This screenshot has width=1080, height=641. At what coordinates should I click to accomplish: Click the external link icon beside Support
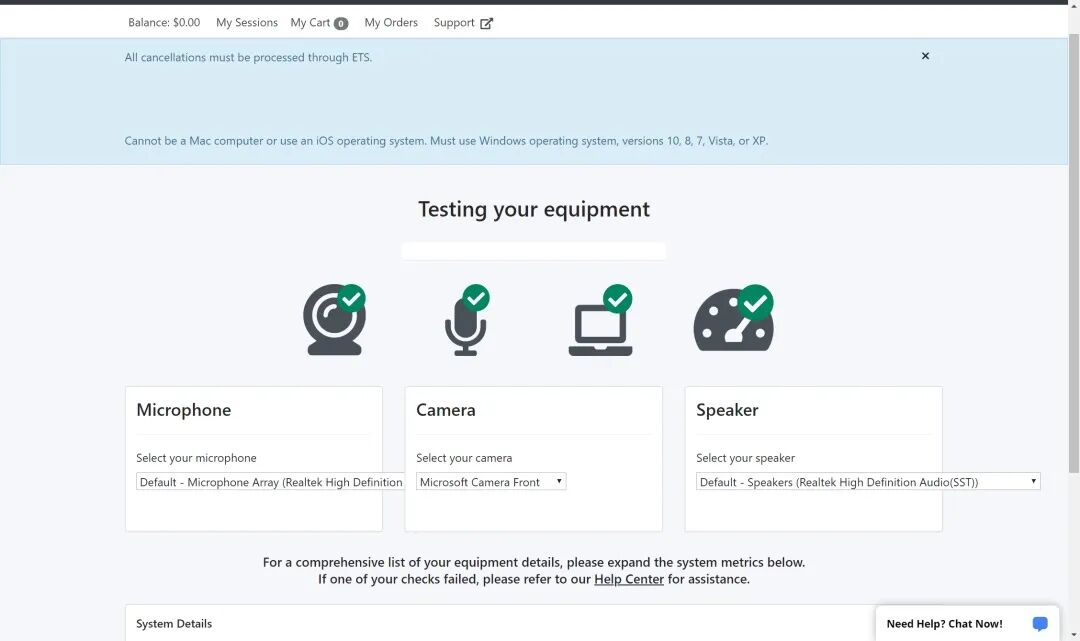(486, 23)
